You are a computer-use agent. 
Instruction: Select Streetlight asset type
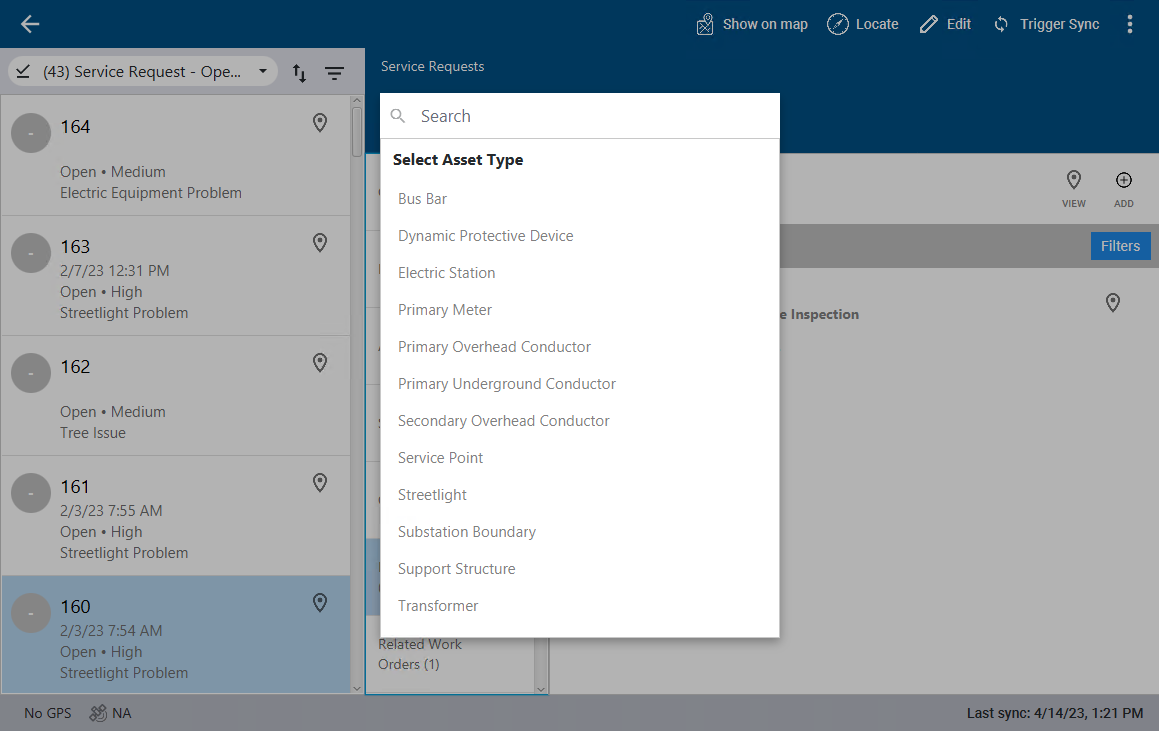[x=432, y=495]
